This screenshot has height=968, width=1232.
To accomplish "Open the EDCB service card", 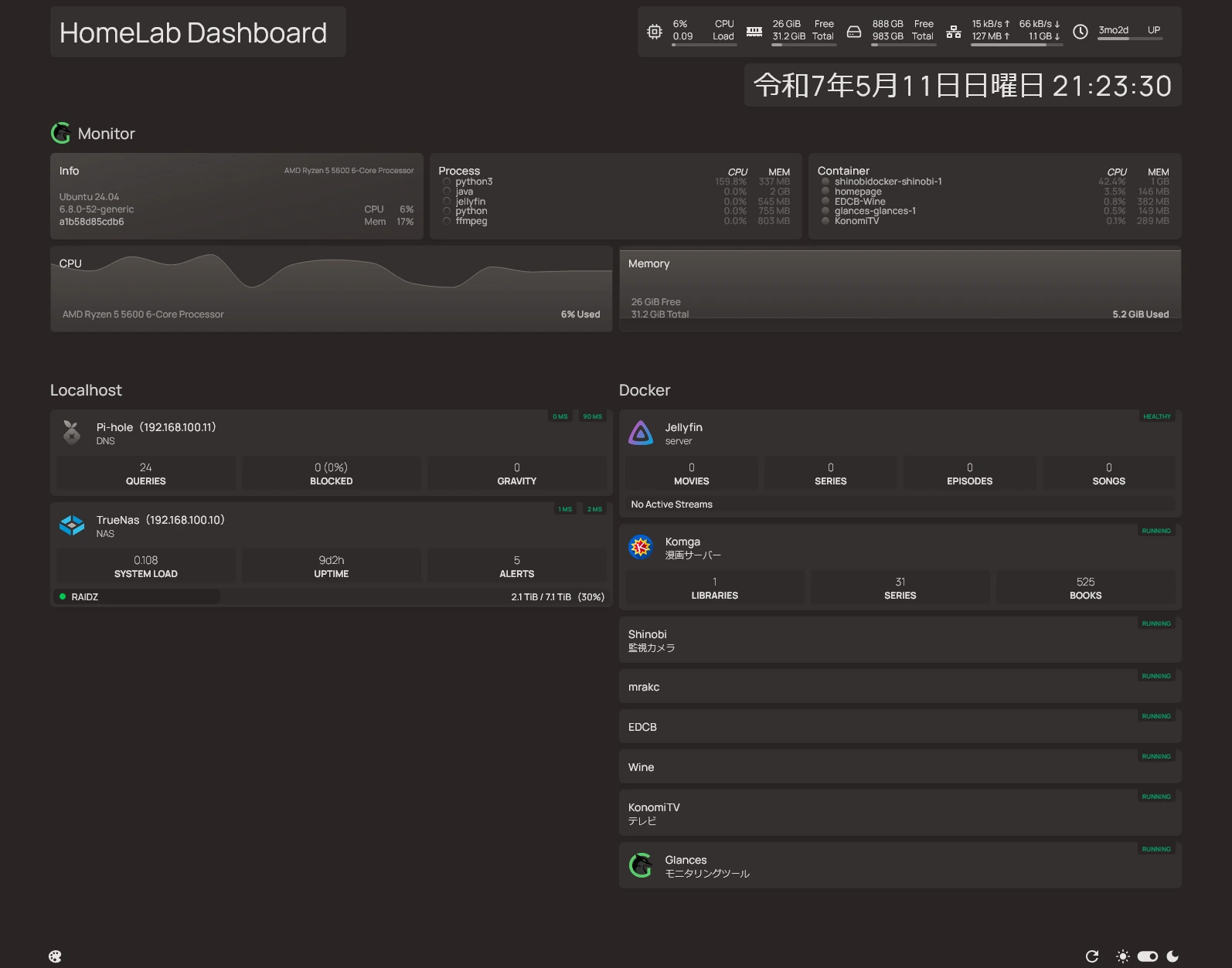I will [x=900, y=726].
